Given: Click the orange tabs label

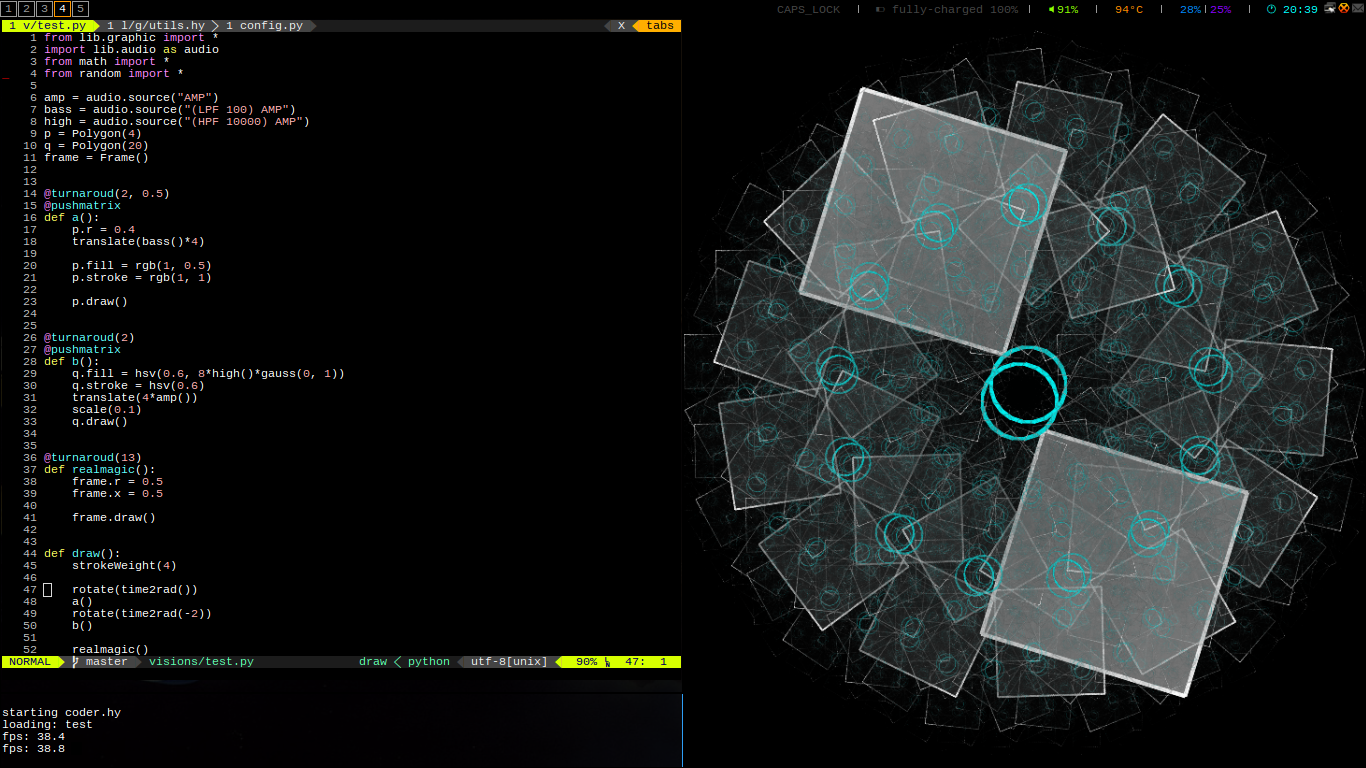Looking at the screenshot, I should click(660, 25).
